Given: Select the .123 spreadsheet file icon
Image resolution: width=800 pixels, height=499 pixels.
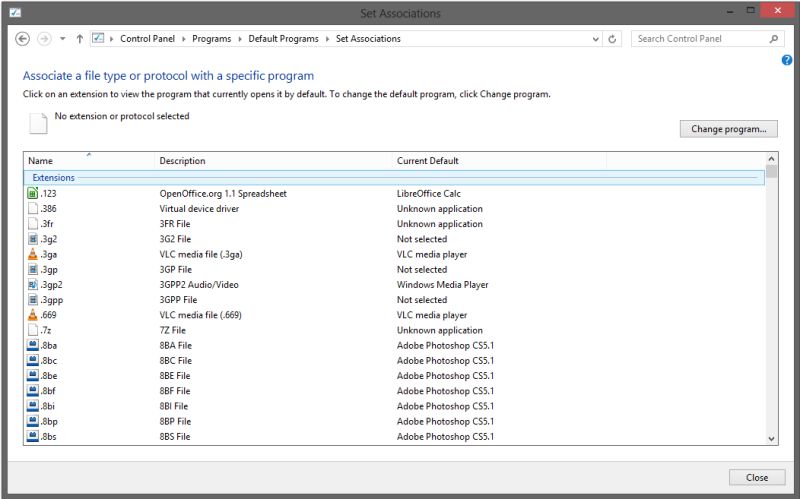Looking at the screenshot, I should [33, 193].
